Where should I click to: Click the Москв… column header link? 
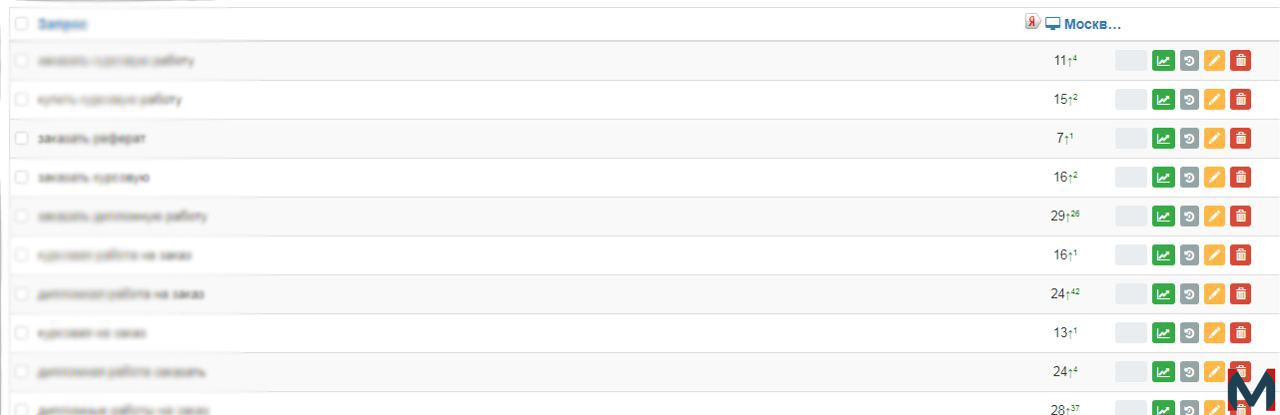[x=1092, y=24]
